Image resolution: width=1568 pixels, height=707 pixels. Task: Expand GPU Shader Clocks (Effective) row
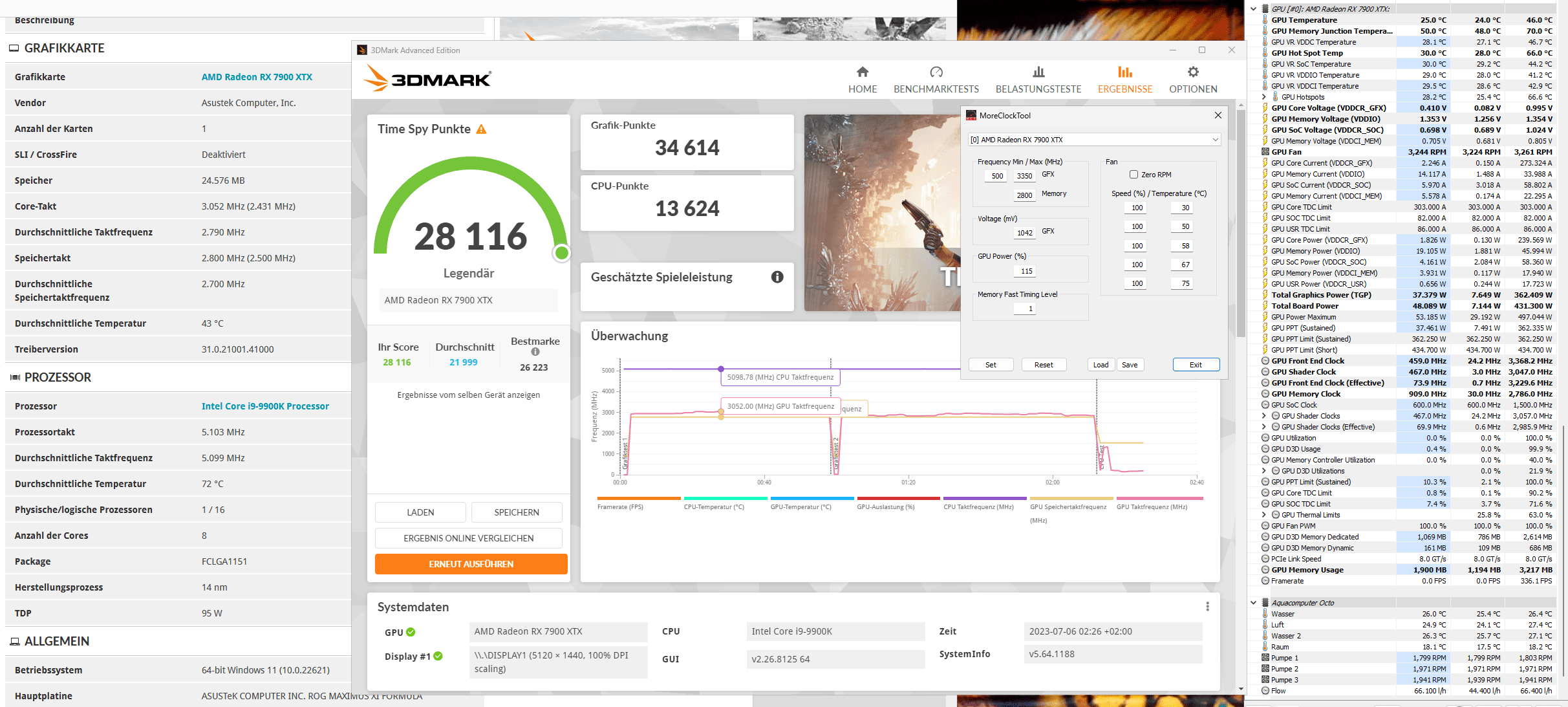[x=1264, y=427]
